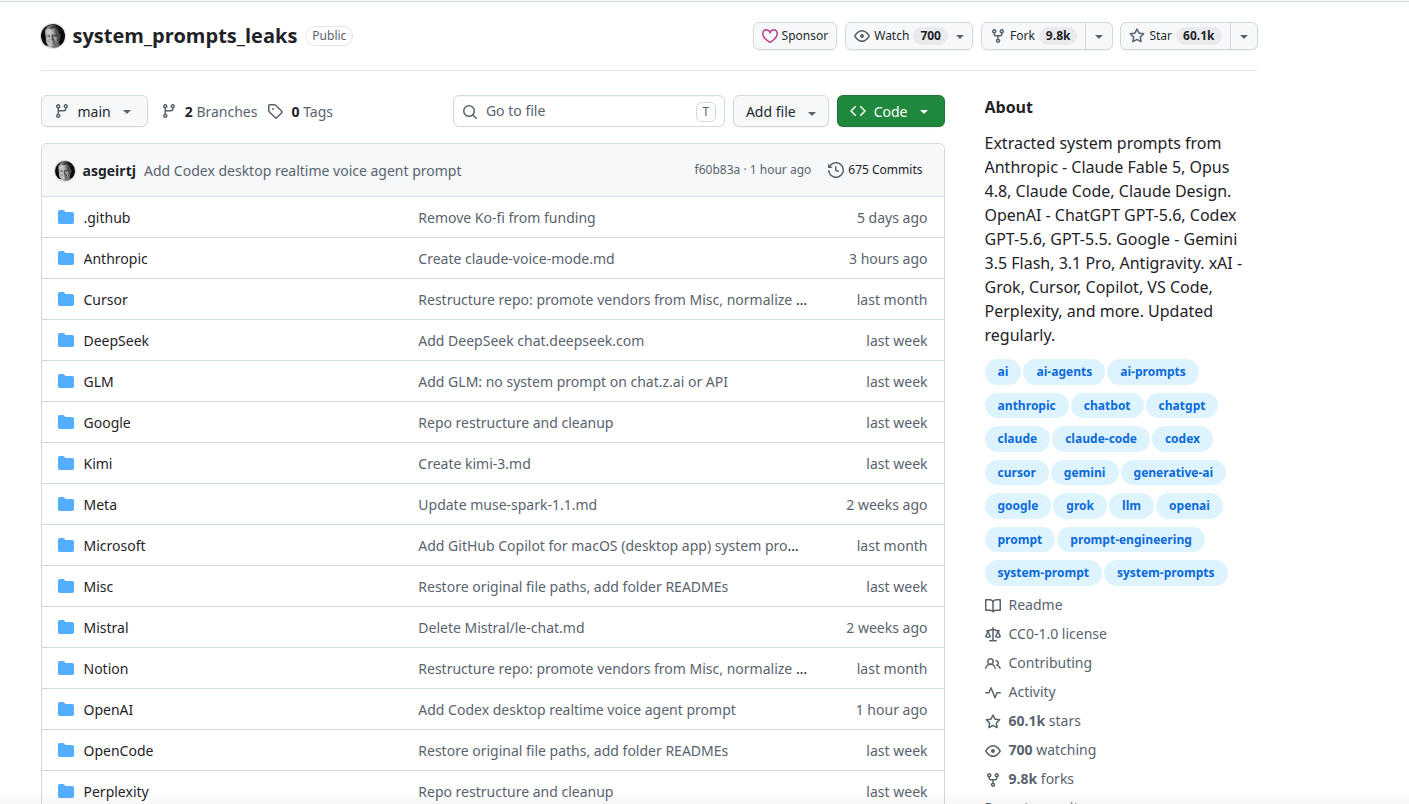Click the Perplexity folder icon
This screenshot has width=1409, height=804.
click(66, 792)
